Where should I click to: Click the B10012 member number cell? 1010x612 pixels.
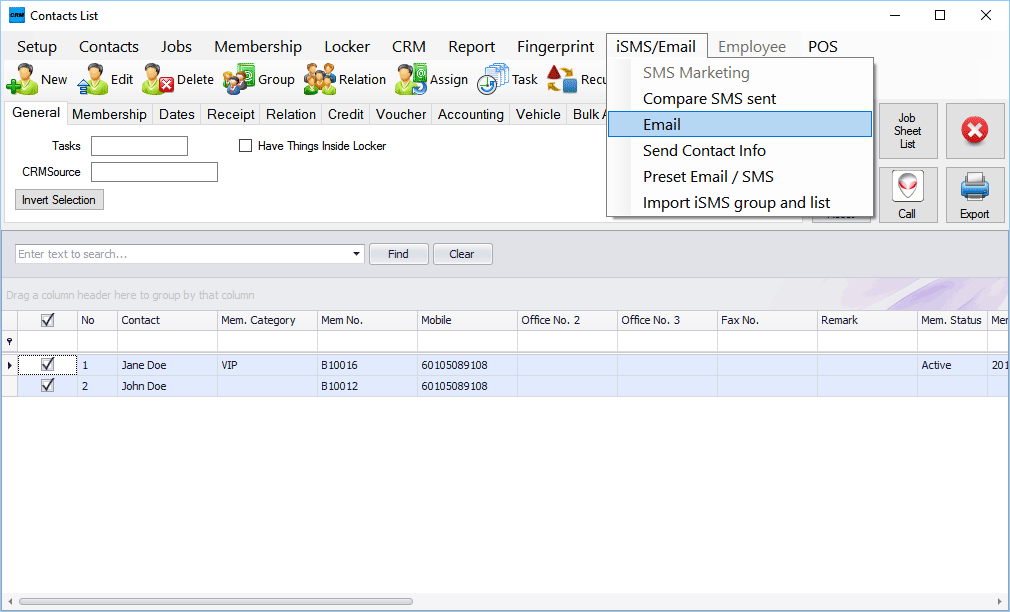(368, 386)
